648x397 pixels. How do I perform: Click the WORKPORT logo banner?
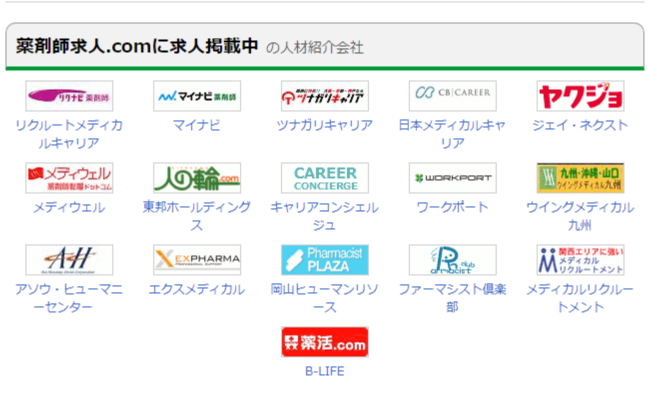coord(453,178)
